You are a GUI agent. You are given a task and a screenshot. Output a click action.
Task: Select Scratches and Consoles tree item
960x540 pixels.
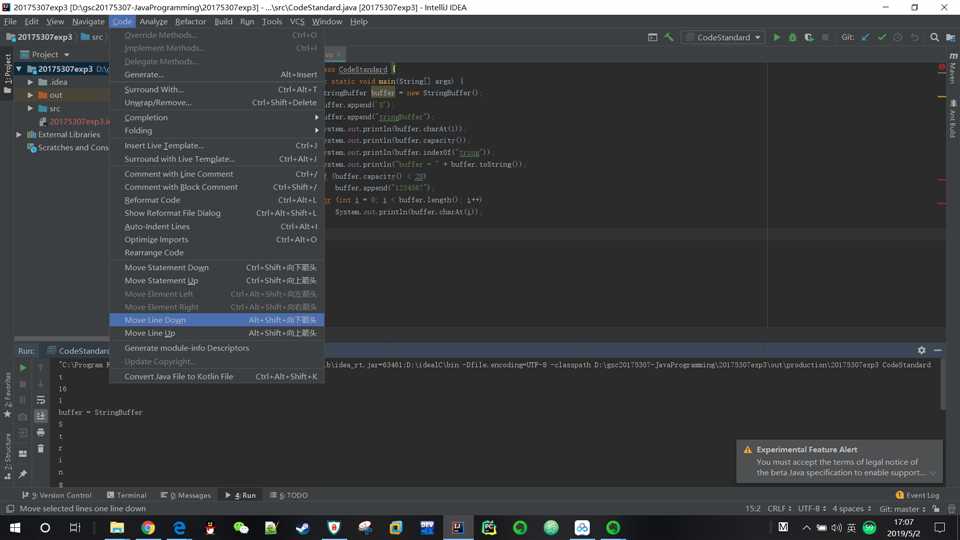point(68,148)
